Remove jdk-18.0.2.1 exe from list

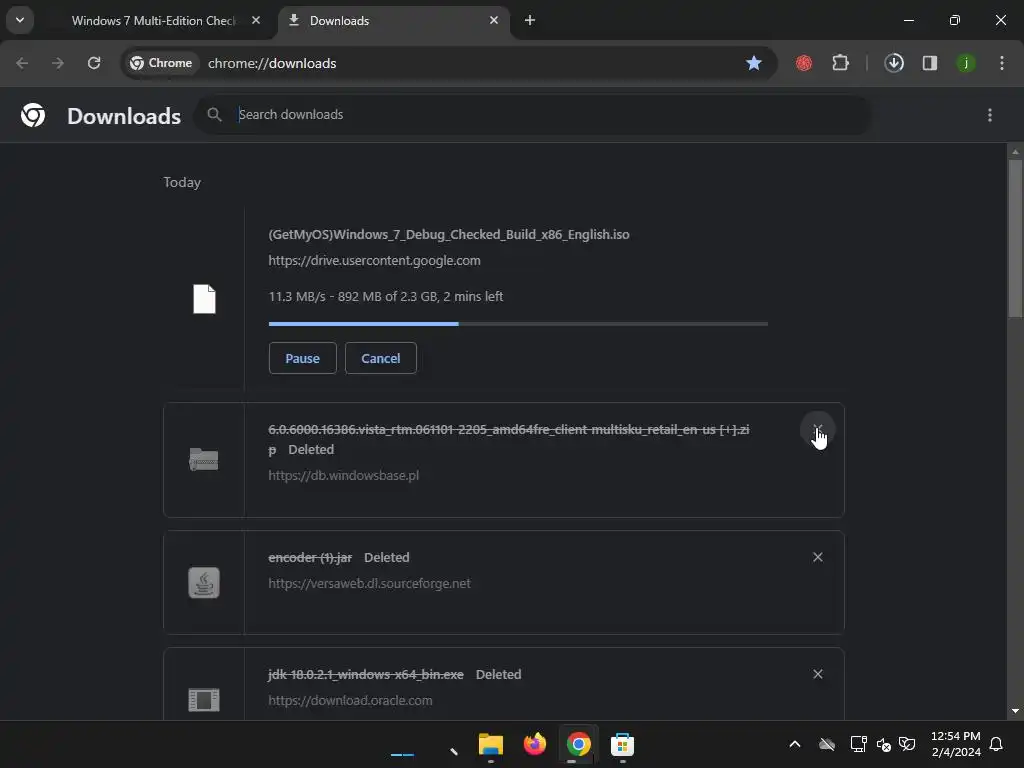pyautogui.click(x=818, y=674)
